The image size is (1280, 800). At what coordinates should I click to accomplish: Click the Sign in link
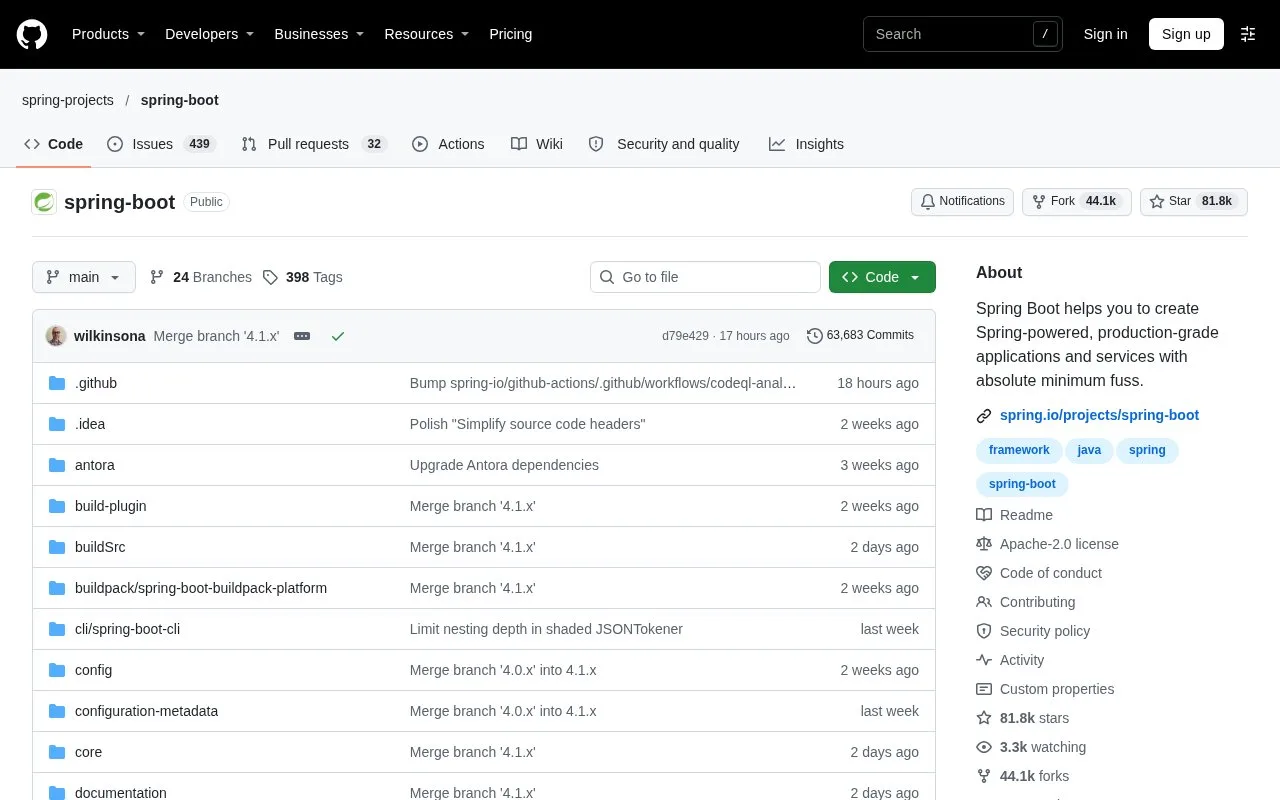[1105, 34]
